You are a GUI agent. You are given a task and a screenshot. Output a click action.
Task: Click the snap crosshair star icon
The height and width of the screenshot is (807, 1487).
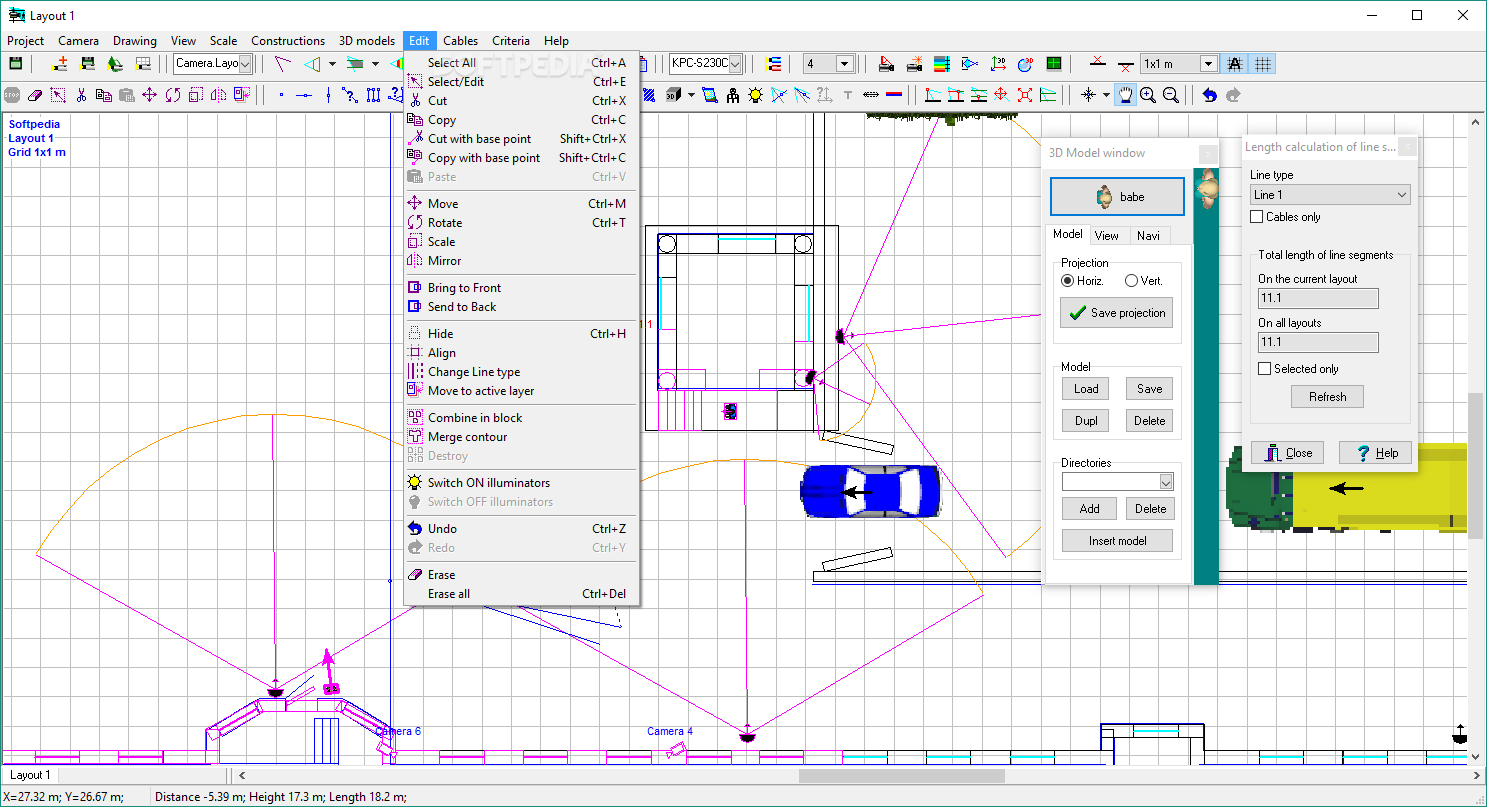[x=1088, y=95]
